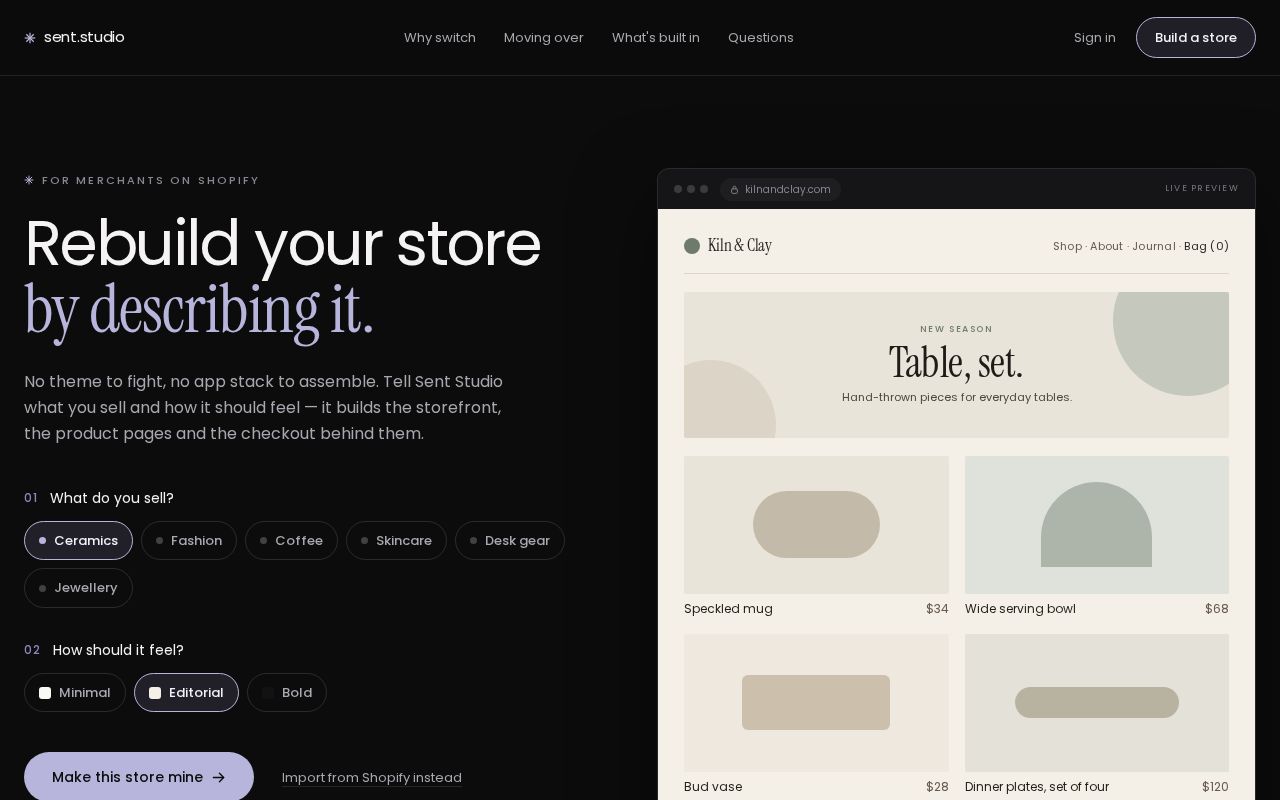The image size is (1280, 800).
Task: Click the Build a store button
Action: click(1196, 38)
